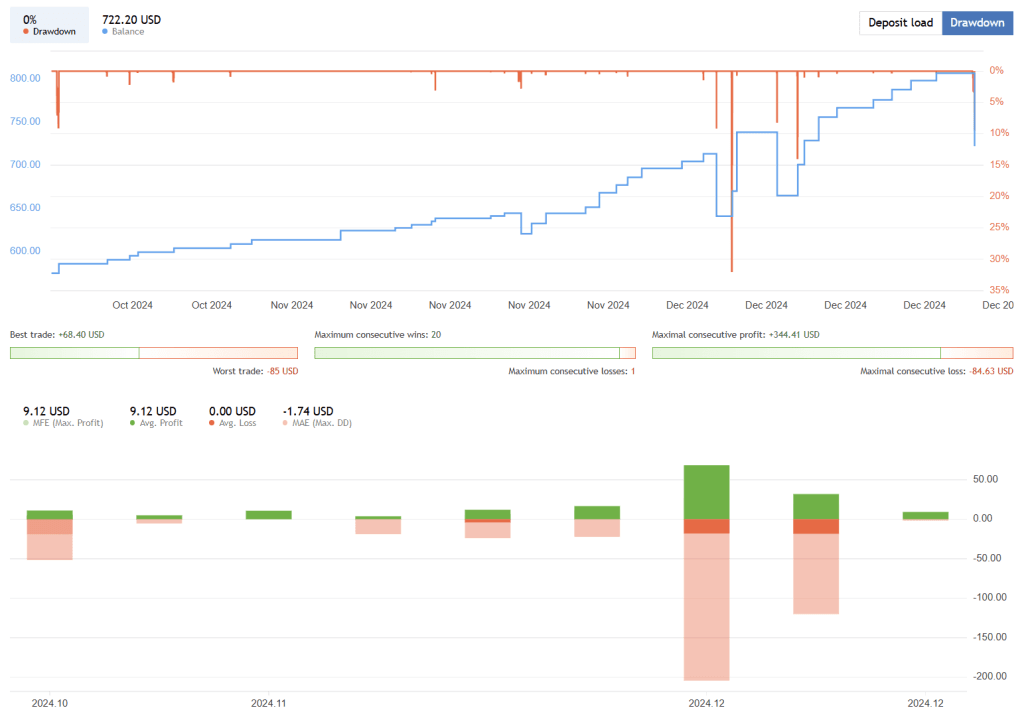Image resolution: width=1024 pixels, height=716 pixels.
Task: Switch to the Deposit load view
Action: 900,23
